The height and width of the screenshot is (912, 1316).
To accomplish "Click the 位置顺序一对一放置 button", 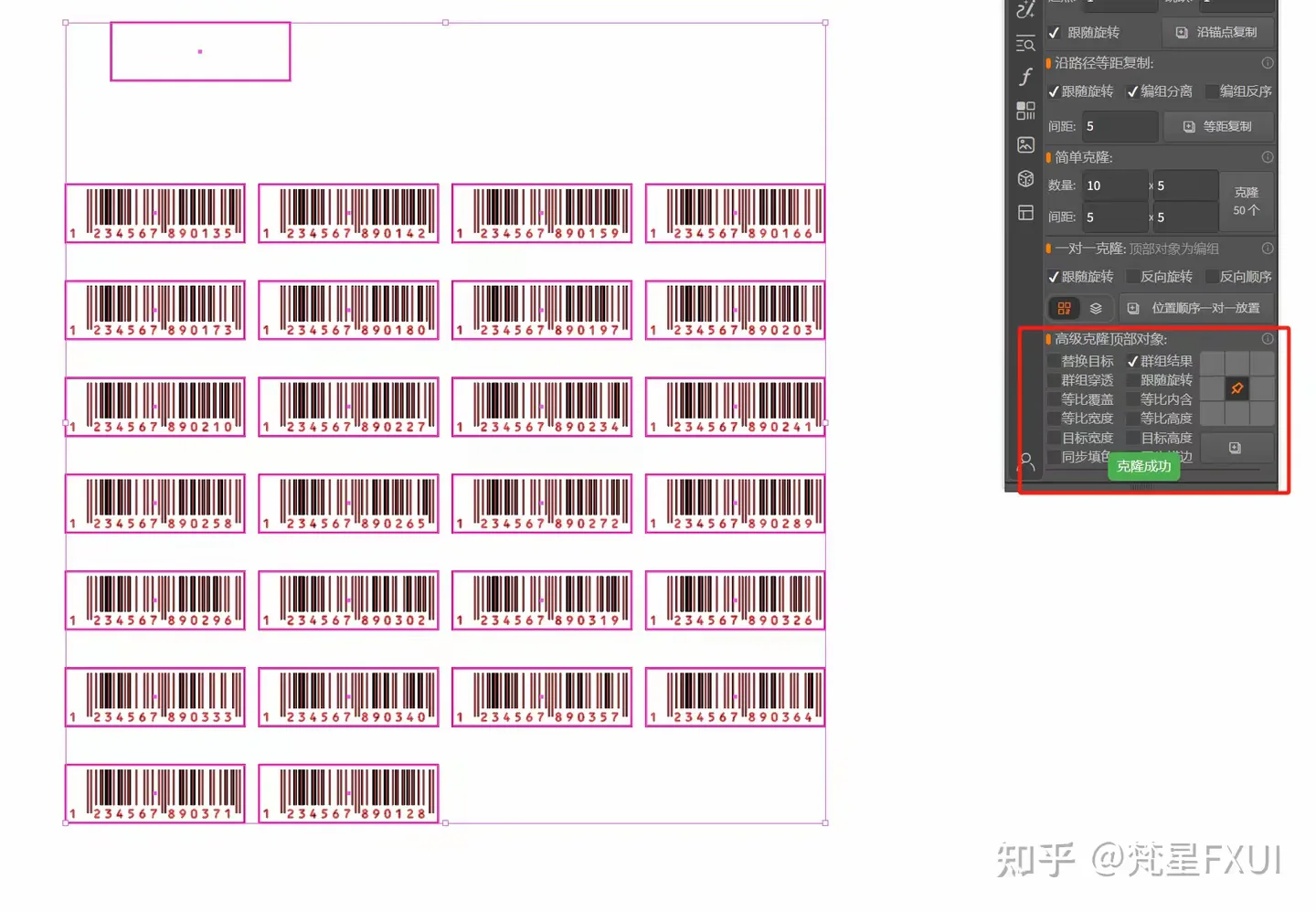I will tap(1196, 308).
